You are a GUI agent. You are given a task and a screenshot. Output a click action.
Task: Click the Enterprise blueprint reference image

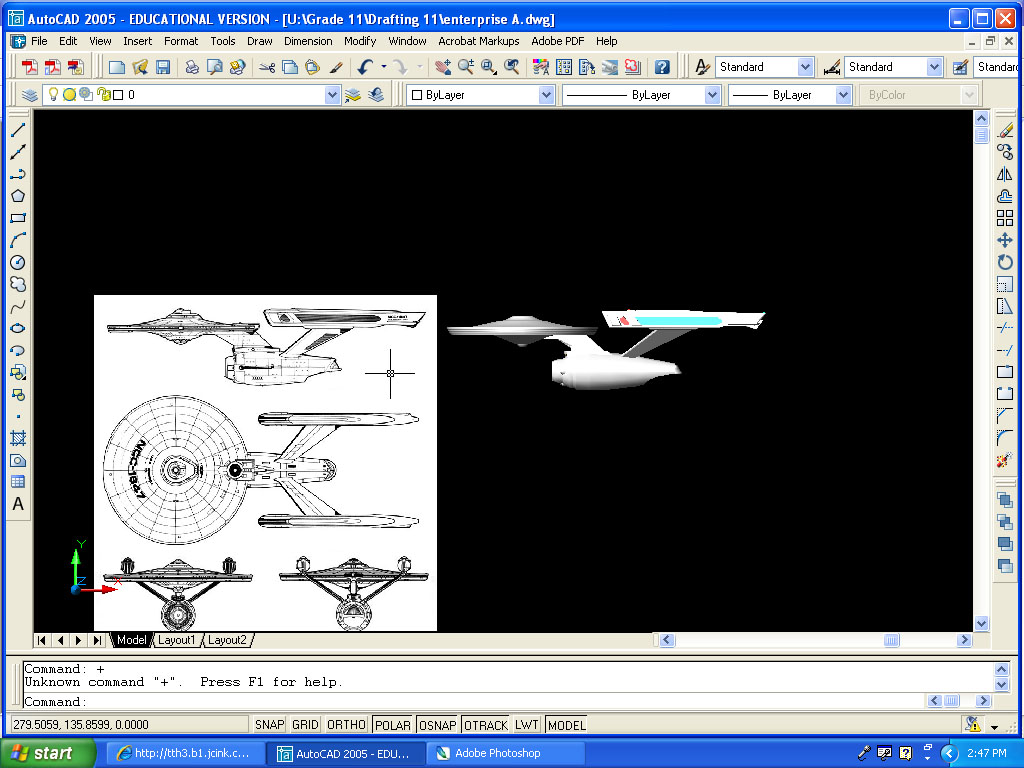click(x=265, y=463)
